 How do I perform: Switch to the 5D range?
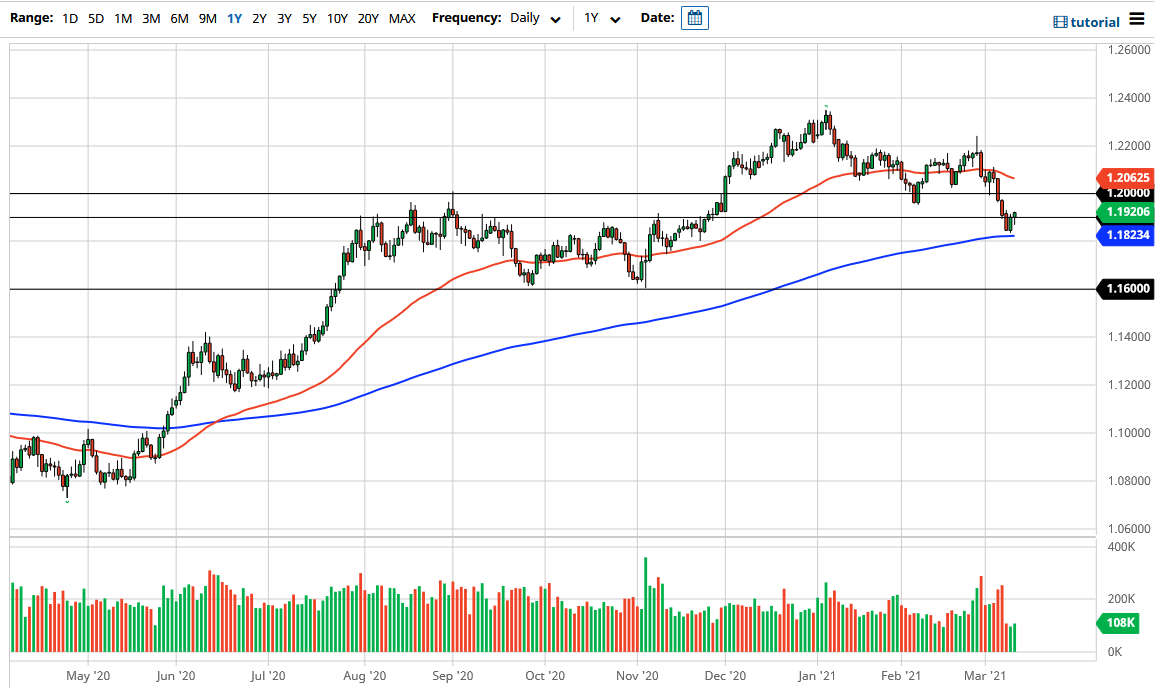click(x=95, y=18)
